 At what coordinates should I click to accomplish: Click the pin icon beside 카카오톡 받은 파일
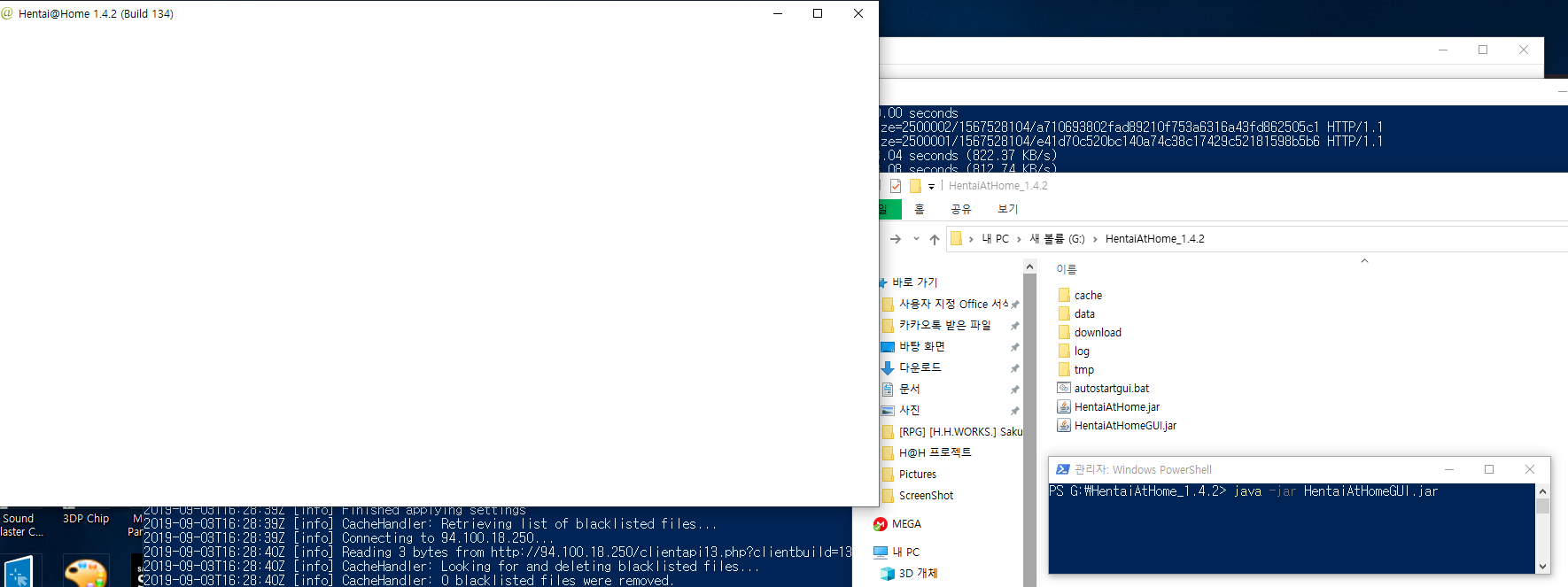[1014, 326]
